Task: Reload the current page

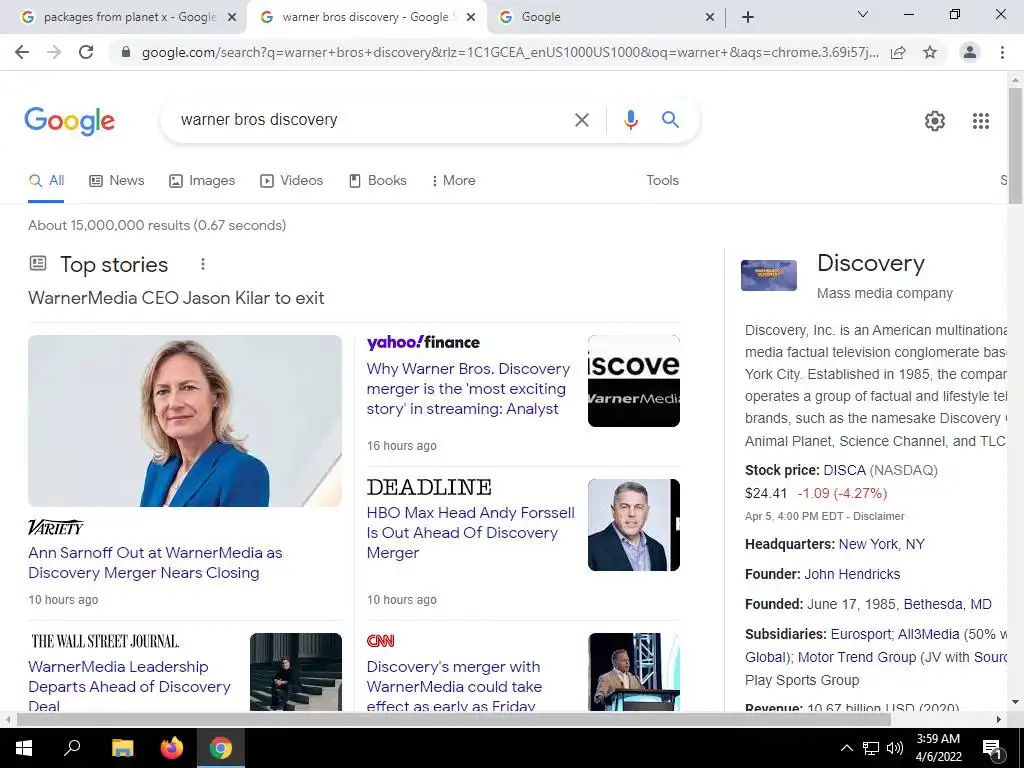Action: [86, 52]
